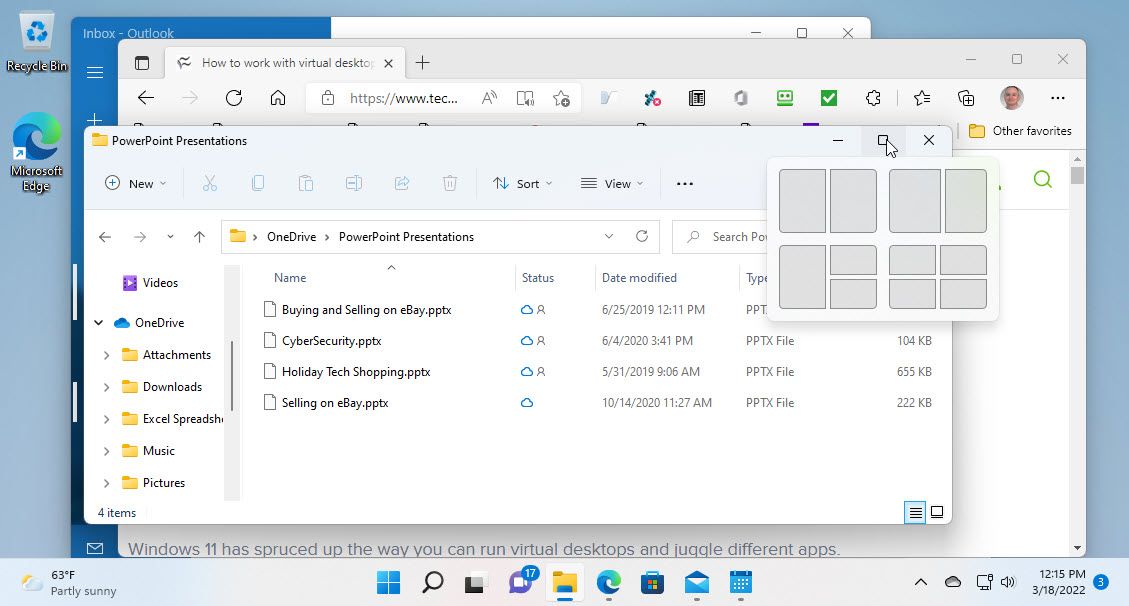Navigate to OneDrive via the breadcrumb
This screenshot has height=606, width=1129.
(290, 236)
